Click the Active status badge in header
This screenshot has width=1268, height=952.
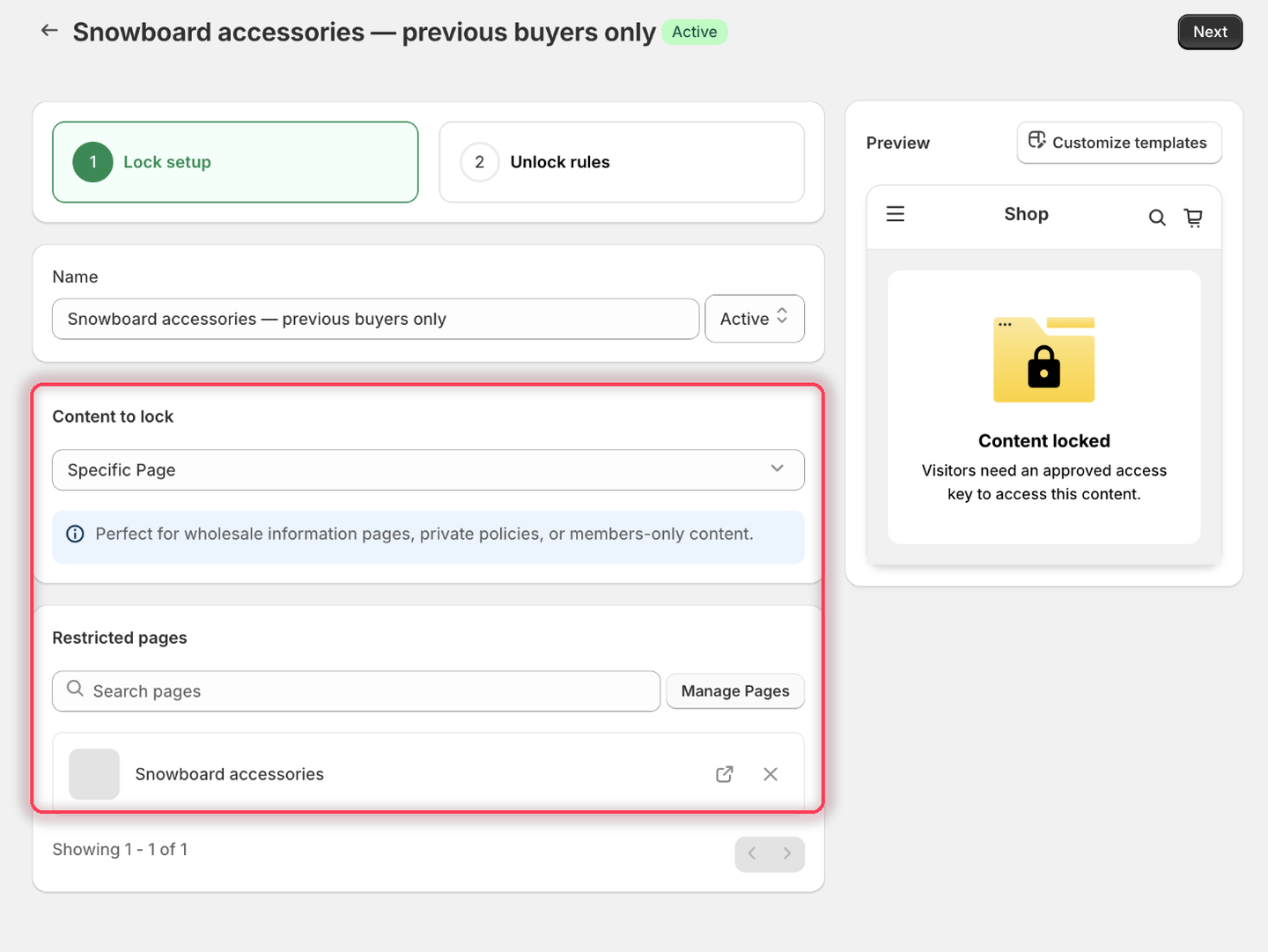(x=695, y=32)
